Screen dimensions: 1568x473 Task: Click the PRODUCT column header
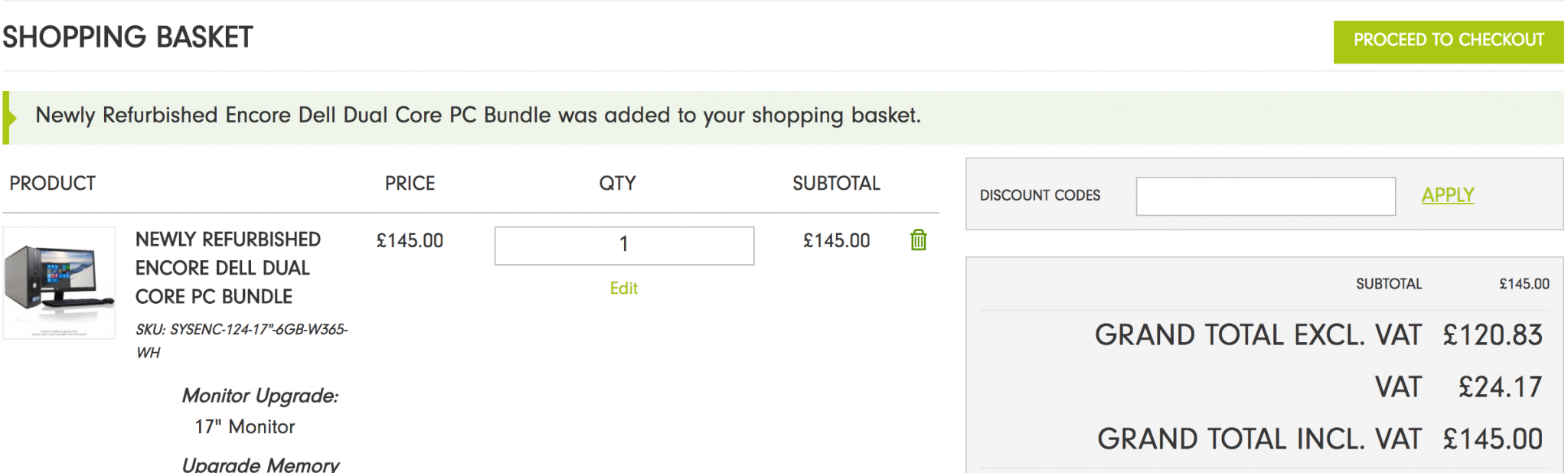[52, 184]
